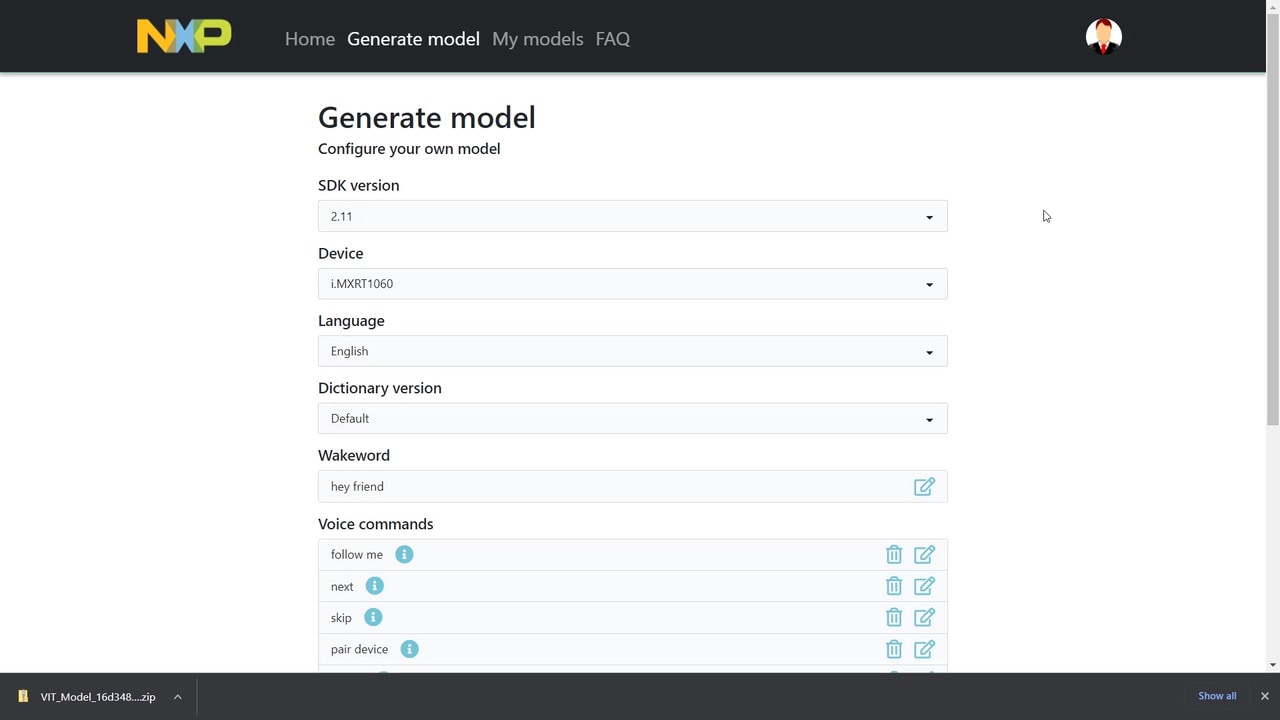Delete the 'pair device' voice command

pos(894,650)
